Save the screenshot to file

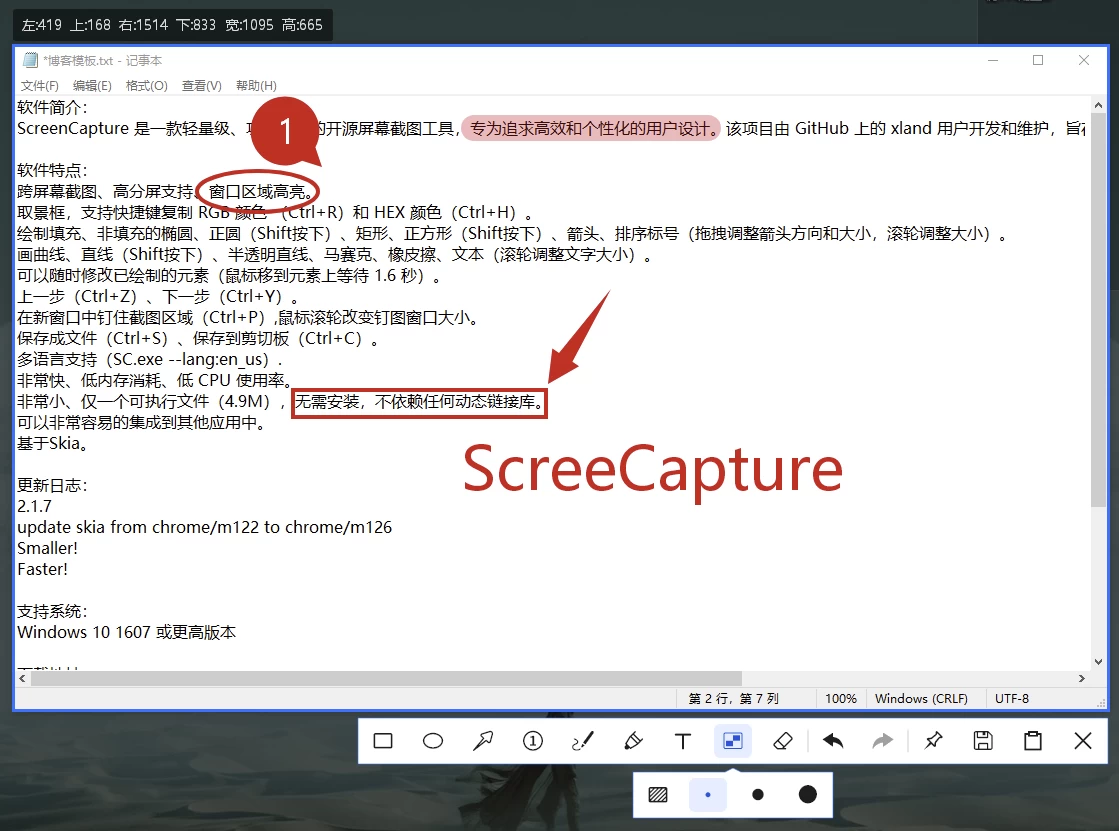tap(983, 741)
